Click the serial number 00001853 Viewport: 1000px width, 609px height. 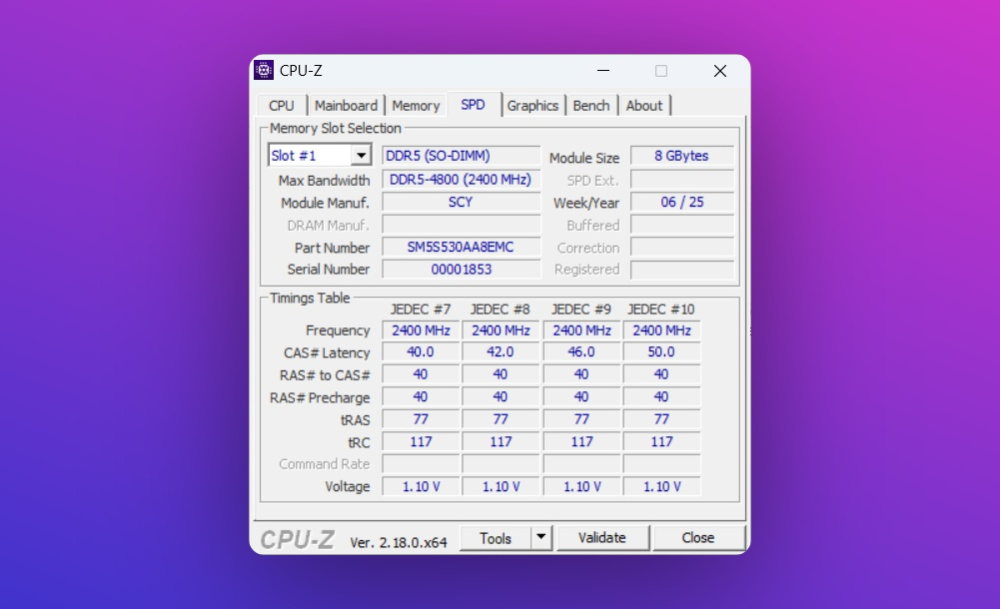[461, 270]
